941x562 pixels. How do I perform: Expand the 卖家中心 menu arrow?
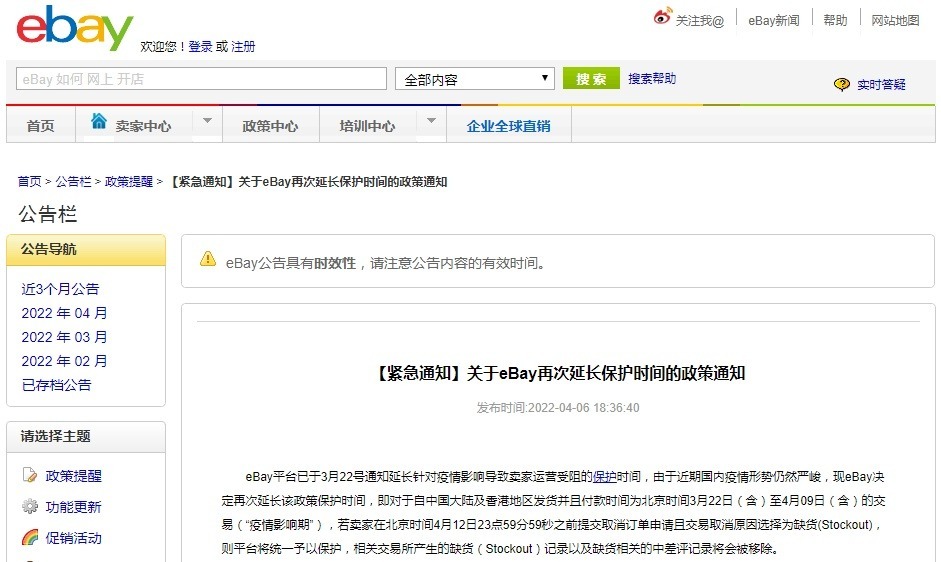pos(207,122)
